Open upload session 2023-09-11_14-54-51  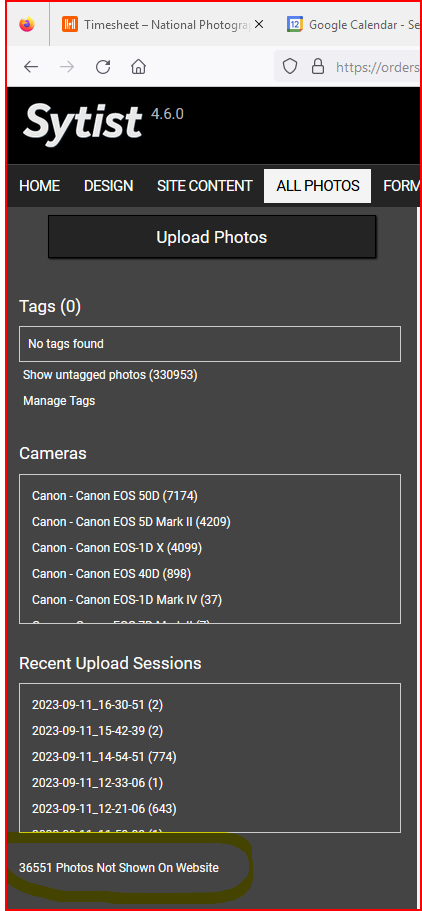(x=104, y=756)
